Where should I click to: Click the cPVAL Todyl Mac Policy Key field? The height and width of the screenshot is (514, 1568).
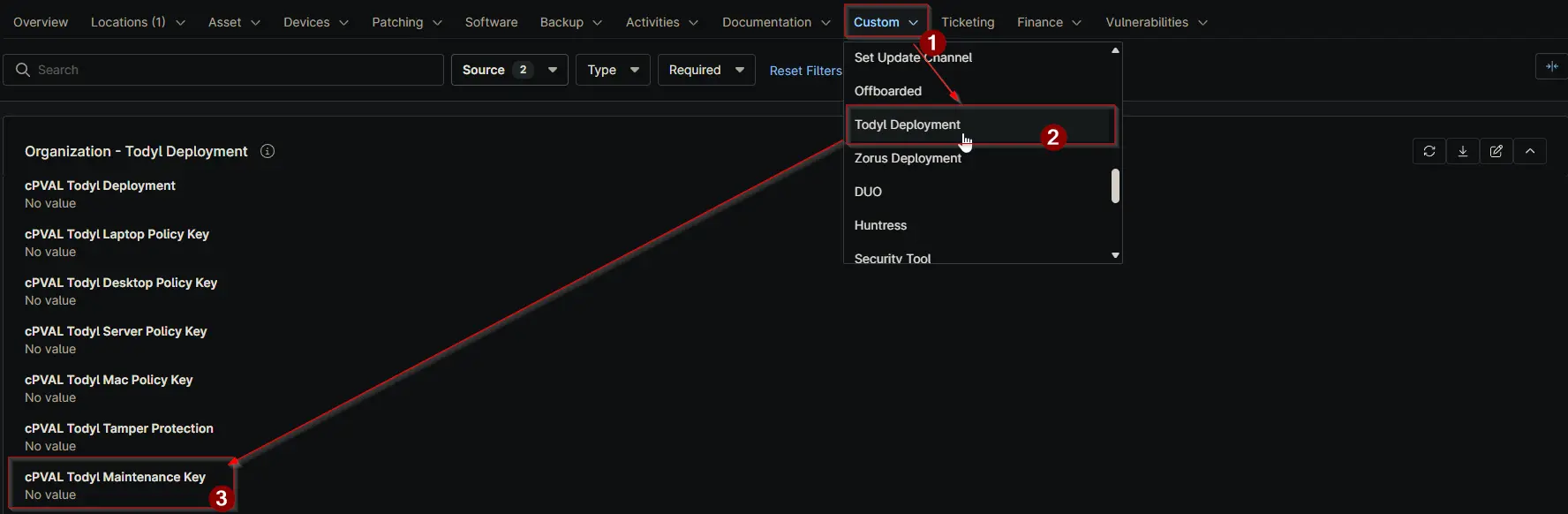tap(109, 389)
